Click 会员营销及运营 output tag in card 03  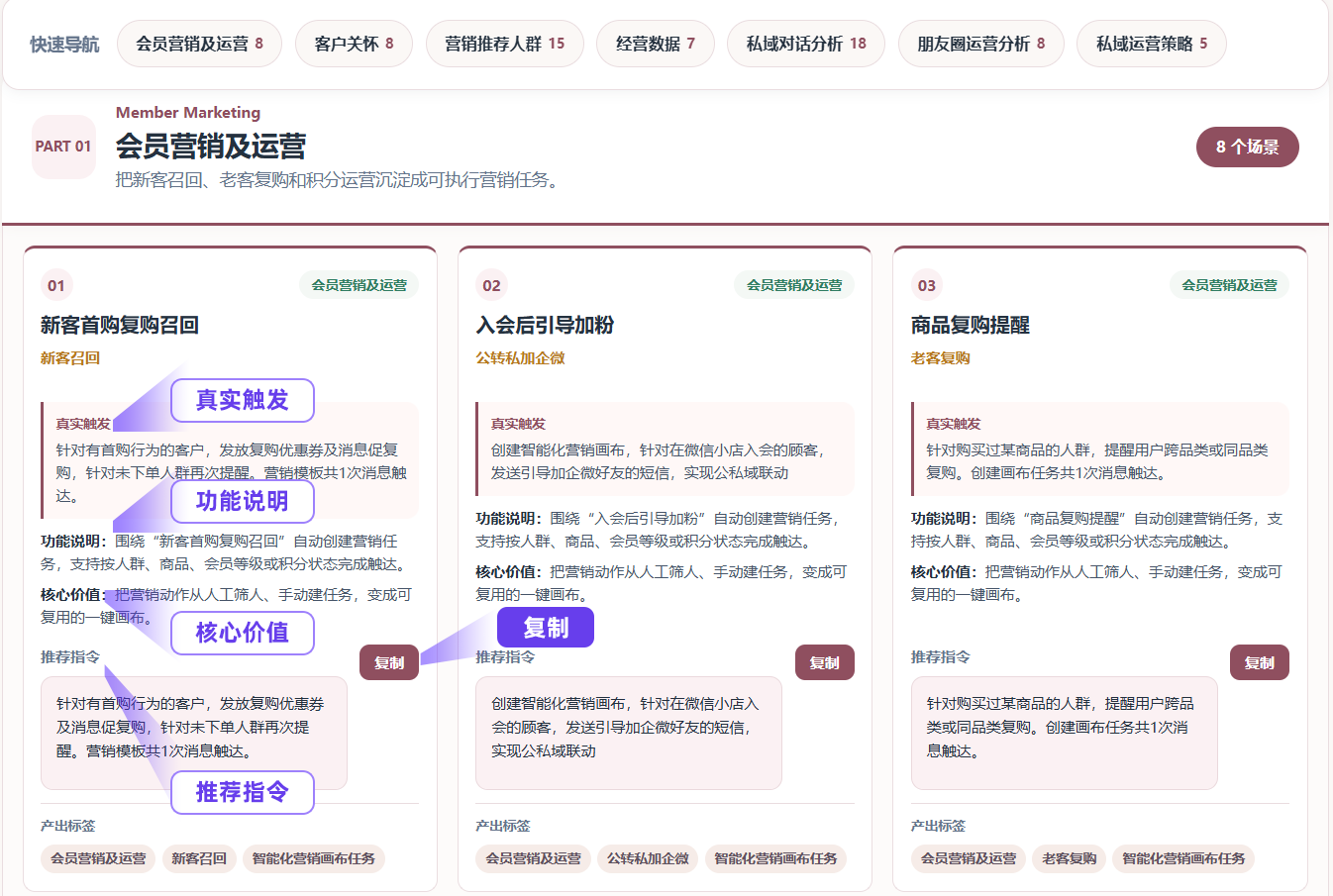tap(969, 858)
